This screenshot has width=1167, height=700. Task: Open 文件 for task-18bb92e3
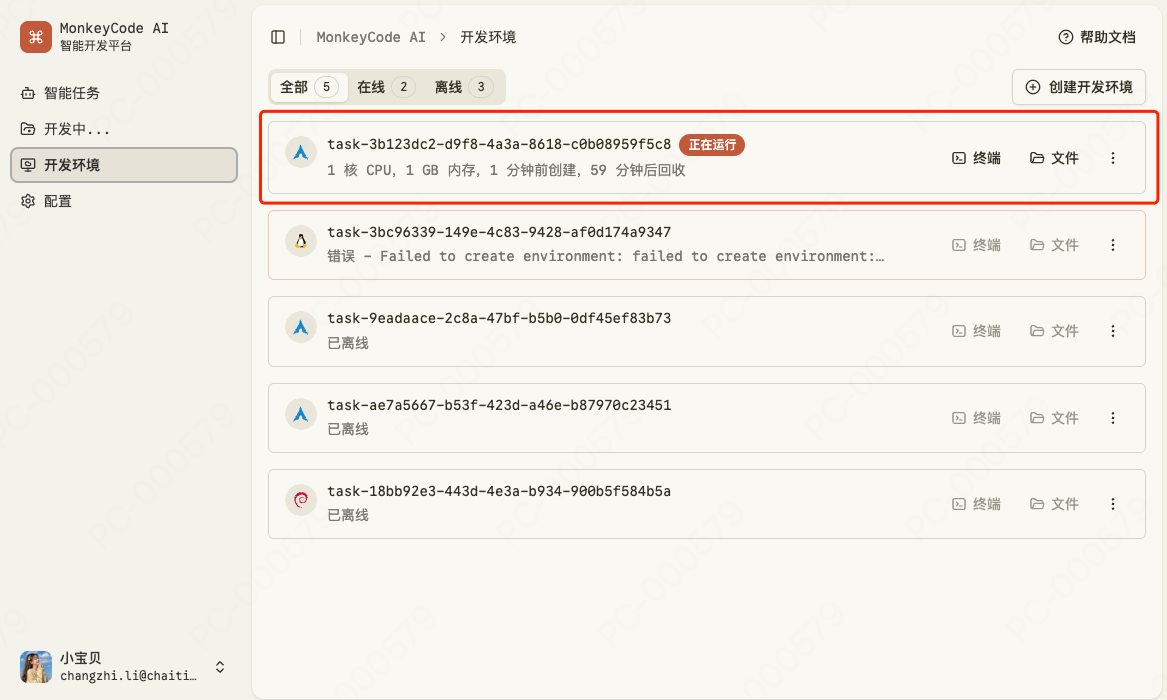click(x=1054, y=504)
